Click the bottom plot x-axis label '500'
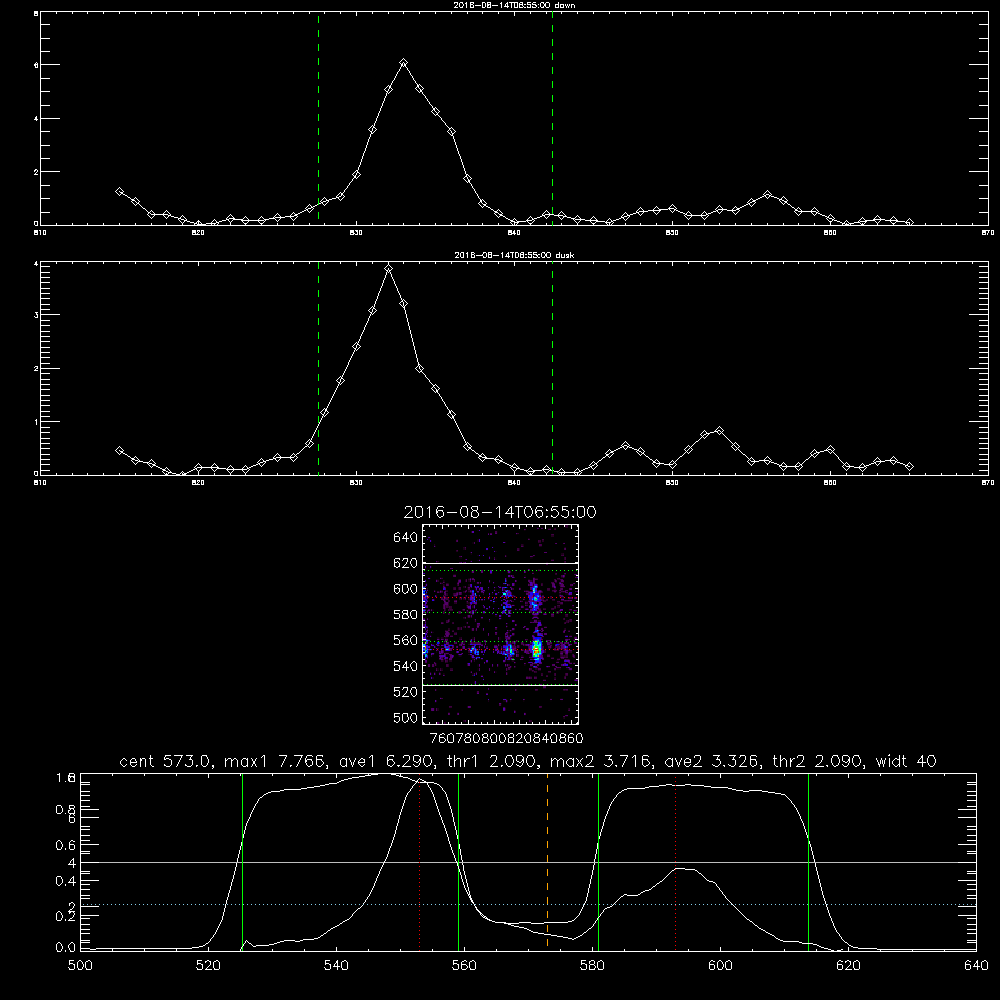Screen dimensions: 1000x1000 [x=80, y=966]
